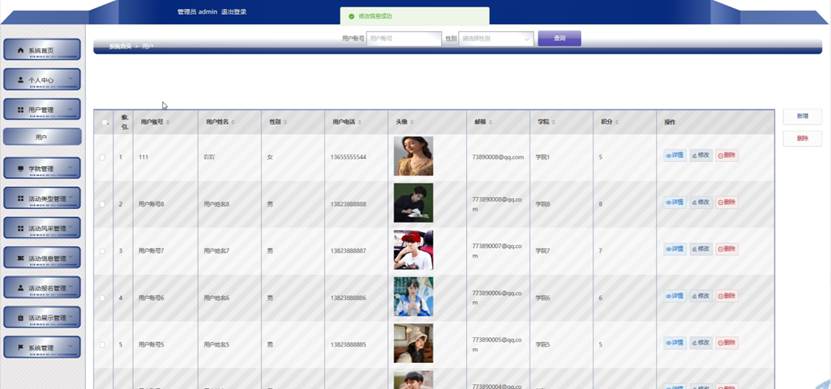Open 活动信息管理 menu label
This screenshot has height=389, width=831.
47,258
